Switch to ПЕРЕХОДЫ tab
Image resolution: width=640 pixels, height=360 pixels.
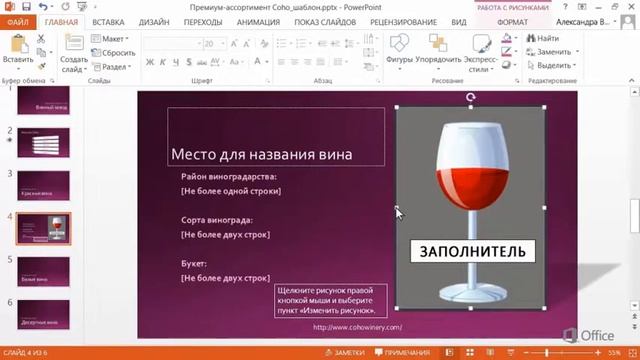point(203,22)
